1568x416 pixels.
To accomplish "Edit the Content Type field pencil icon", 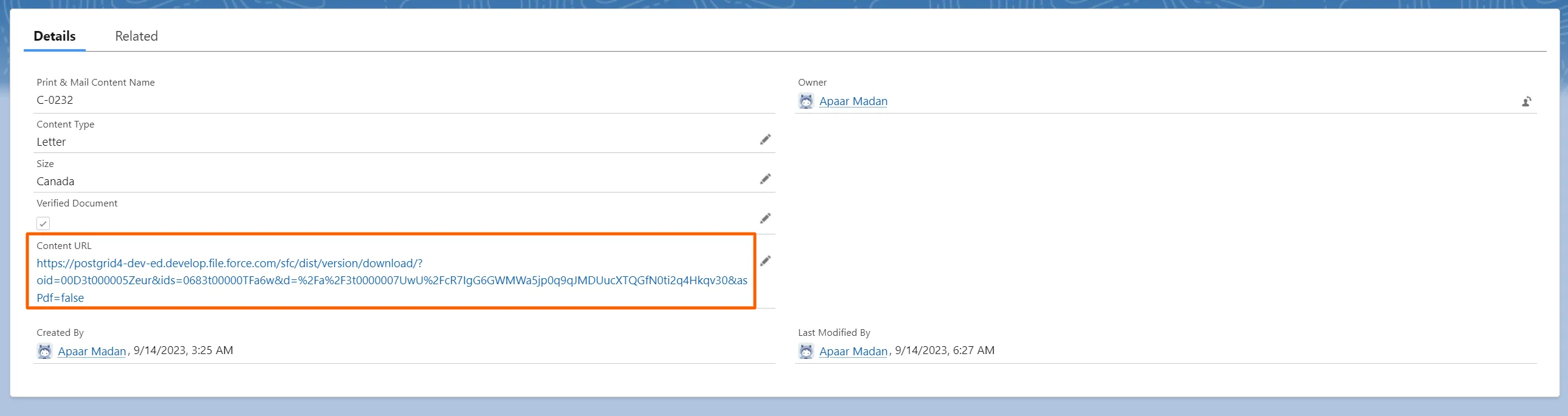I will [x=765, y=140].
